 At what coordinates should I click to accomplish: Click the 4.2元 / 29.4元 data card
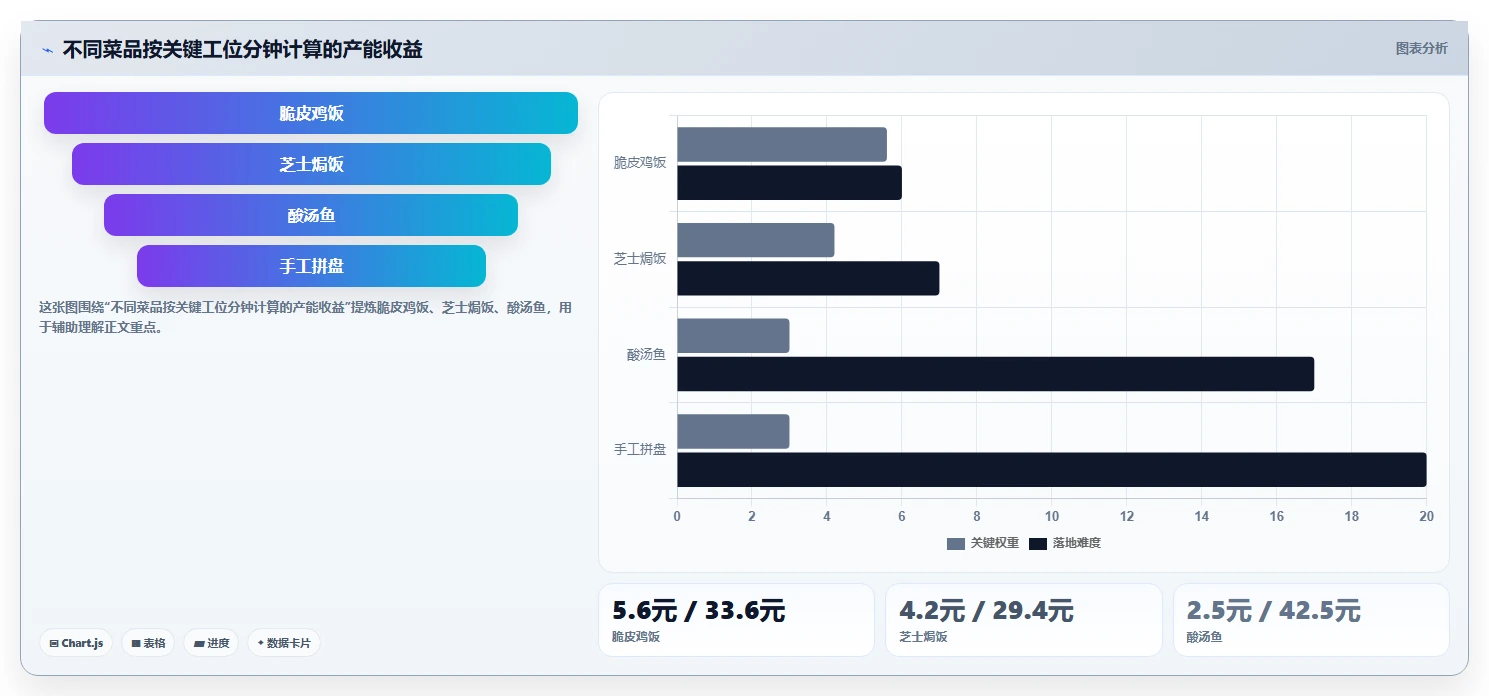pos(1024,620)
